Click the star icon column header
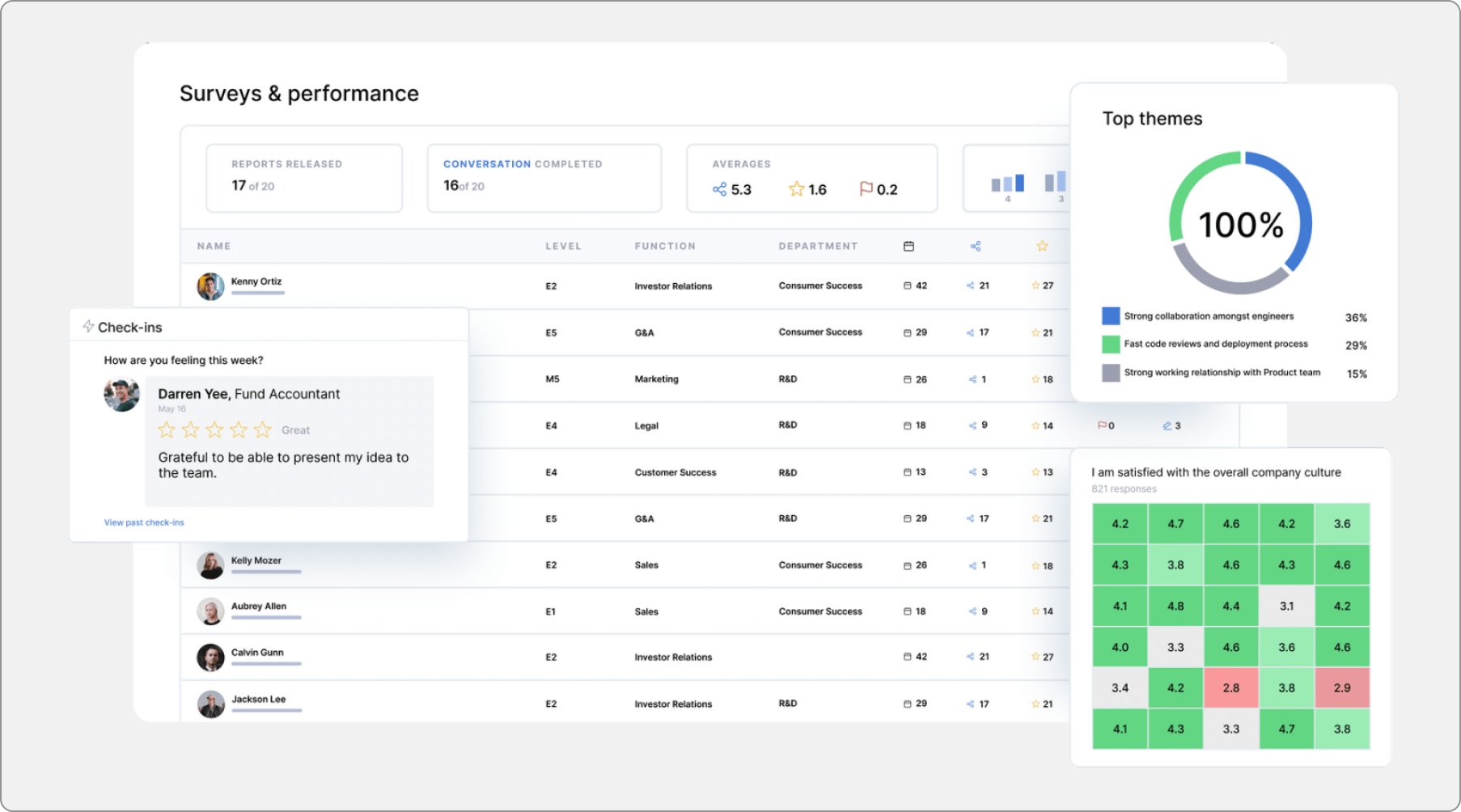Image resolution: width=1461 pixels, height=812 pixels. [1042, 245]
